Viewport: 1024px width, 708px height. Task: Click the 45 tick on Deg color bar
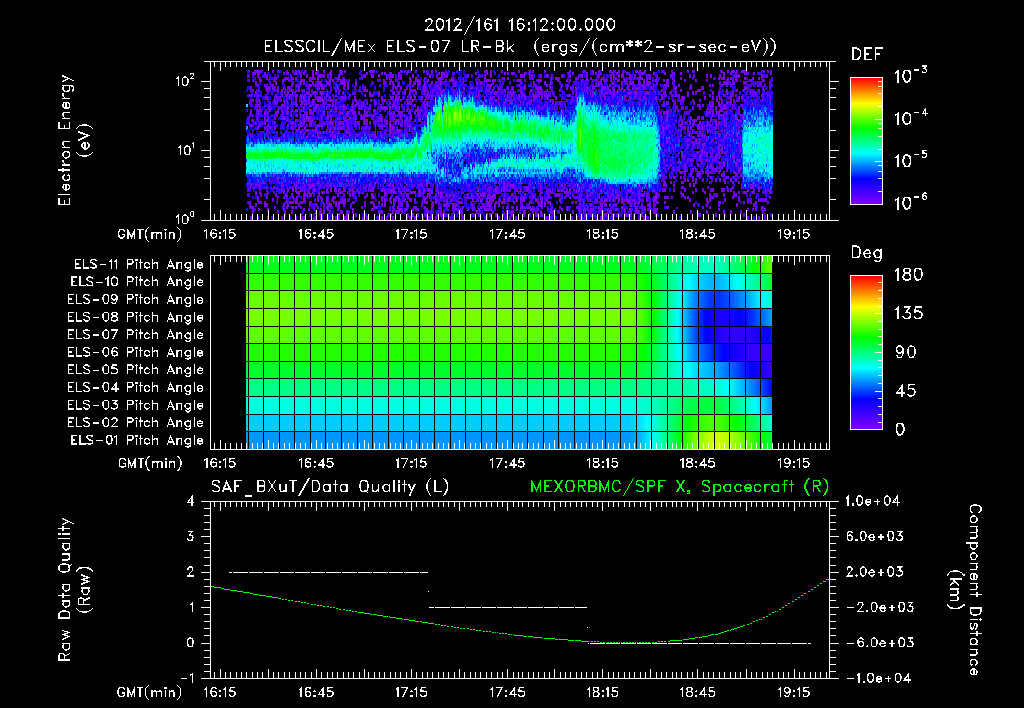[x=906, y=391]
